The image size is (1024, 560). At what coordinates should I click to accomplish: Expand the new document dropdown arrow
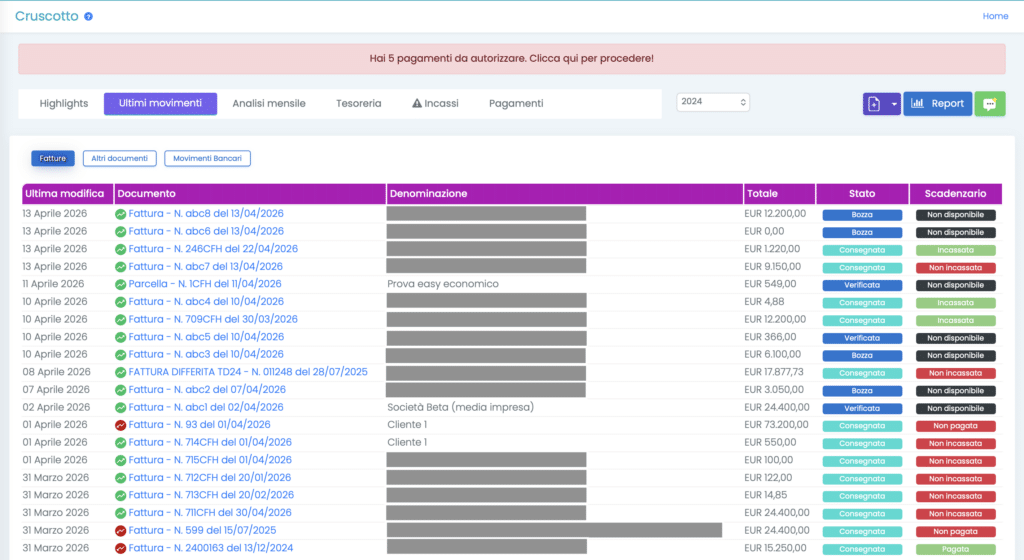(893, 104)
